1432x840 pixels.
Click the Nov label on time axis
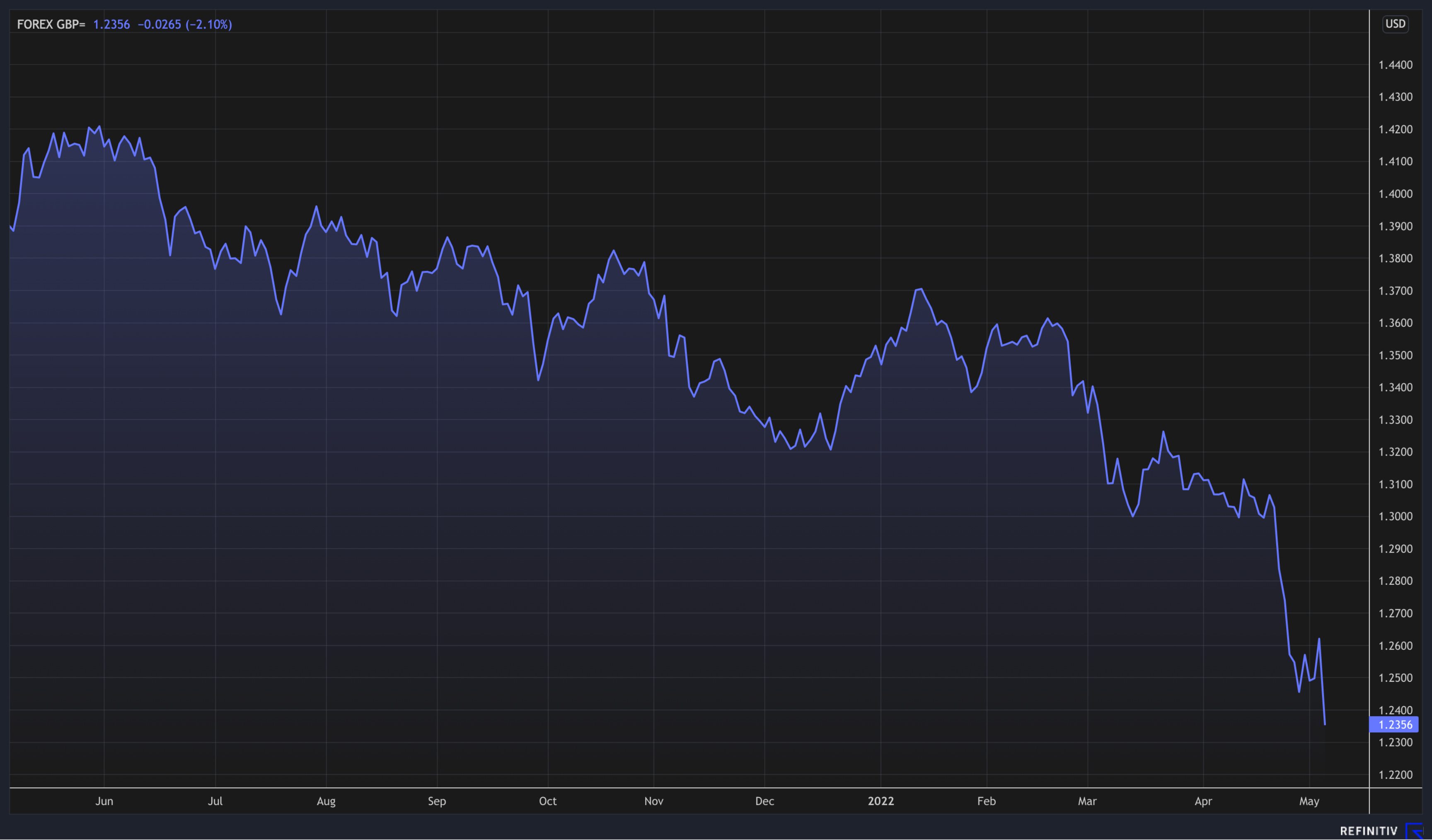(653, 801)
